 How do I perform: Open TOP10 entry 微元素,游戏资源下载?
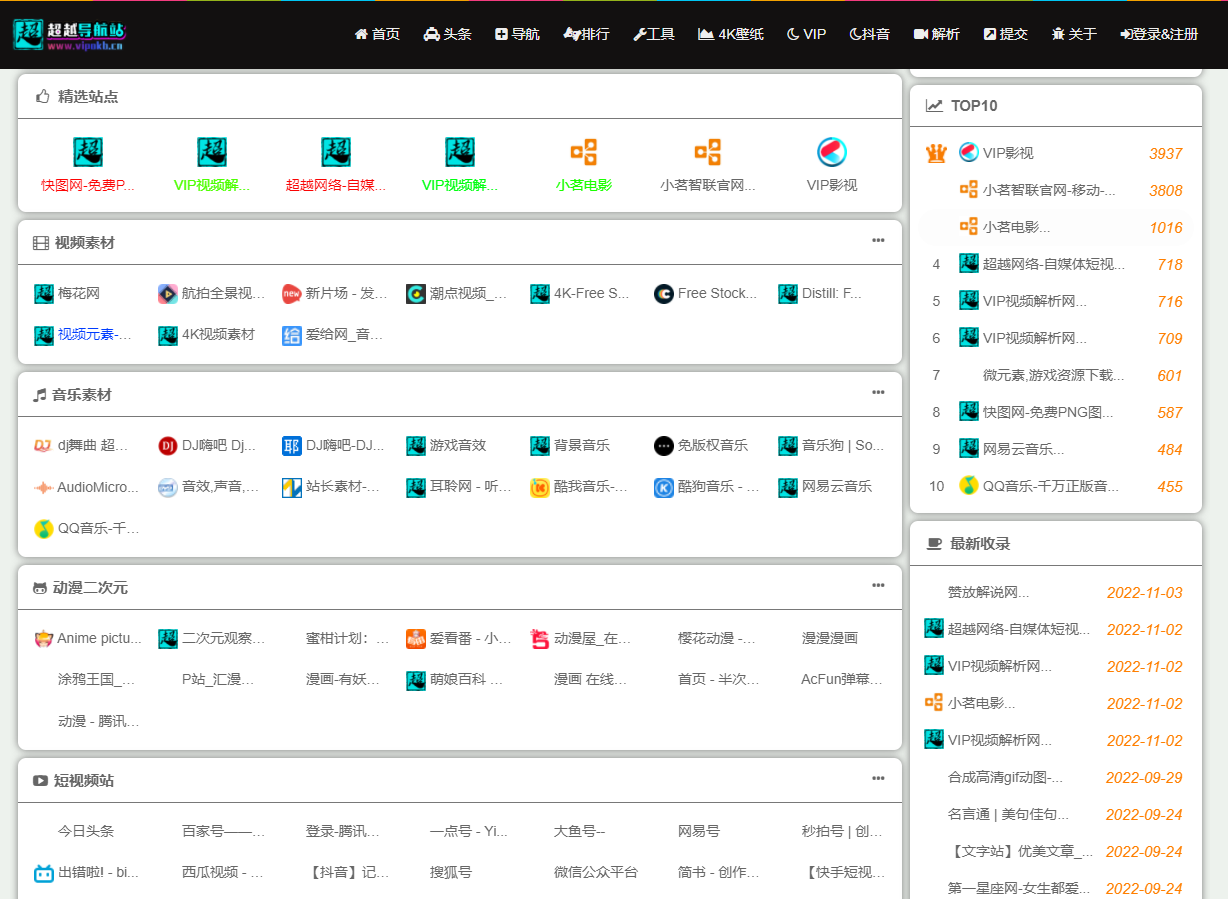coord(1054,376)
